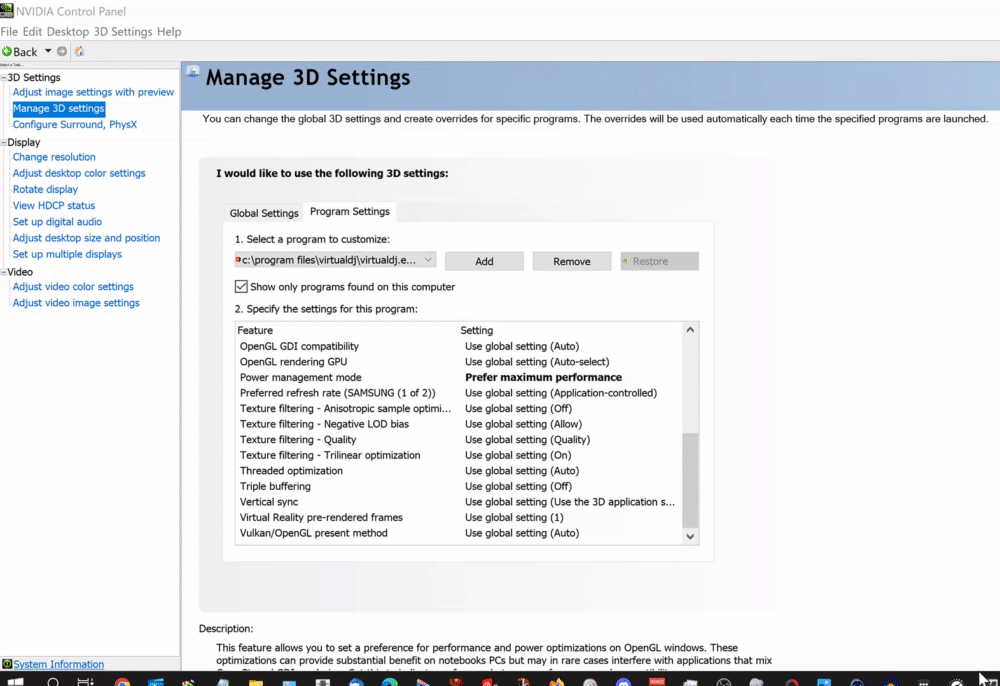This screenshot has width=1000, height=686.
Task: Select Texture filtering - Trilinear optimization row
Action: (459, 455)
